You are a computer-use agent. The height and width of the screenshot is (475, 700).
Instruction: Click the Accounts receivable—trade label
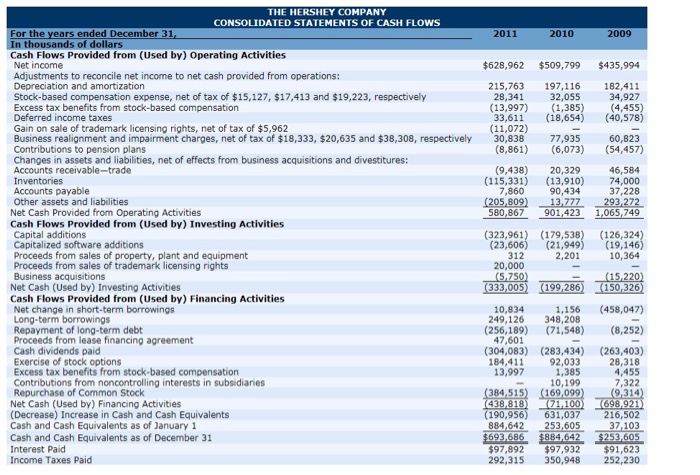click(72, 171)
